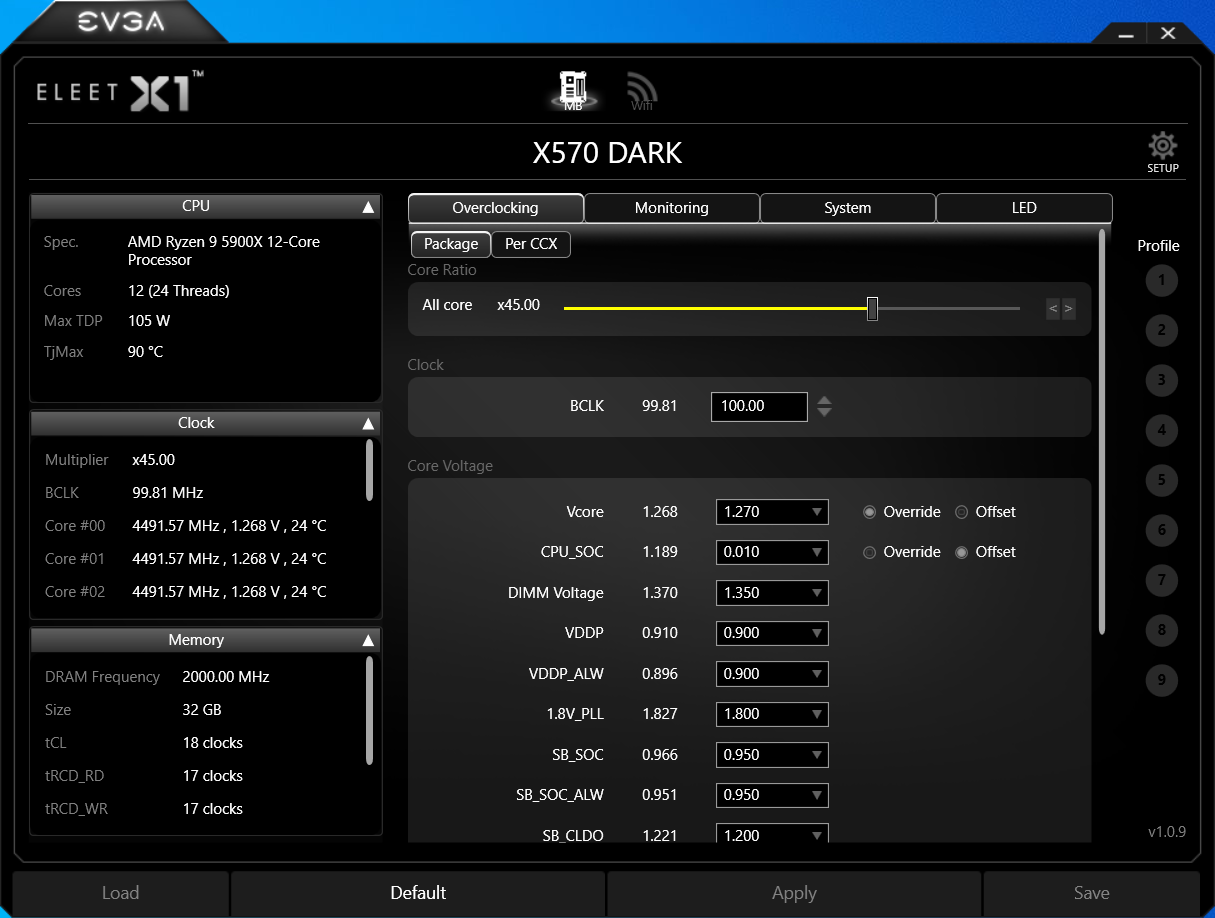Decrease BCLK with down arrow
1215x918 pixels.
pos(824,412)
